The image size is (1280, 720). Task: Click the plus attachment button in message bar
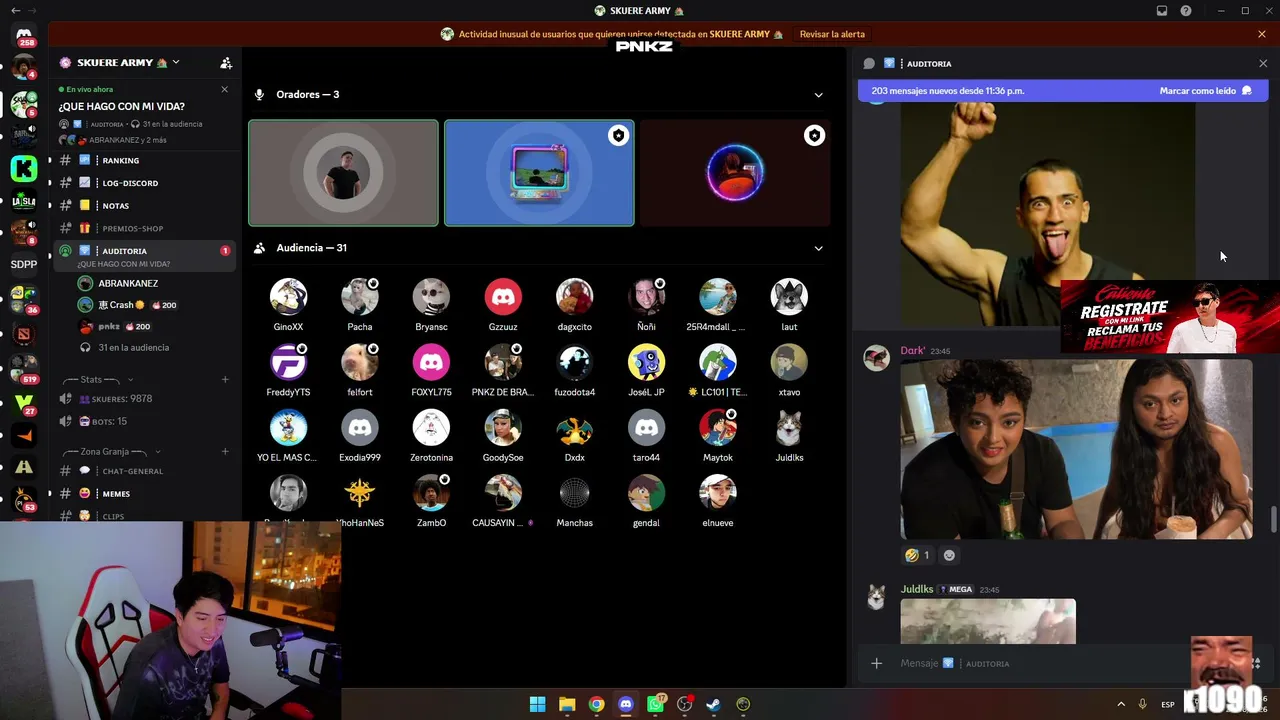(876, 663)
